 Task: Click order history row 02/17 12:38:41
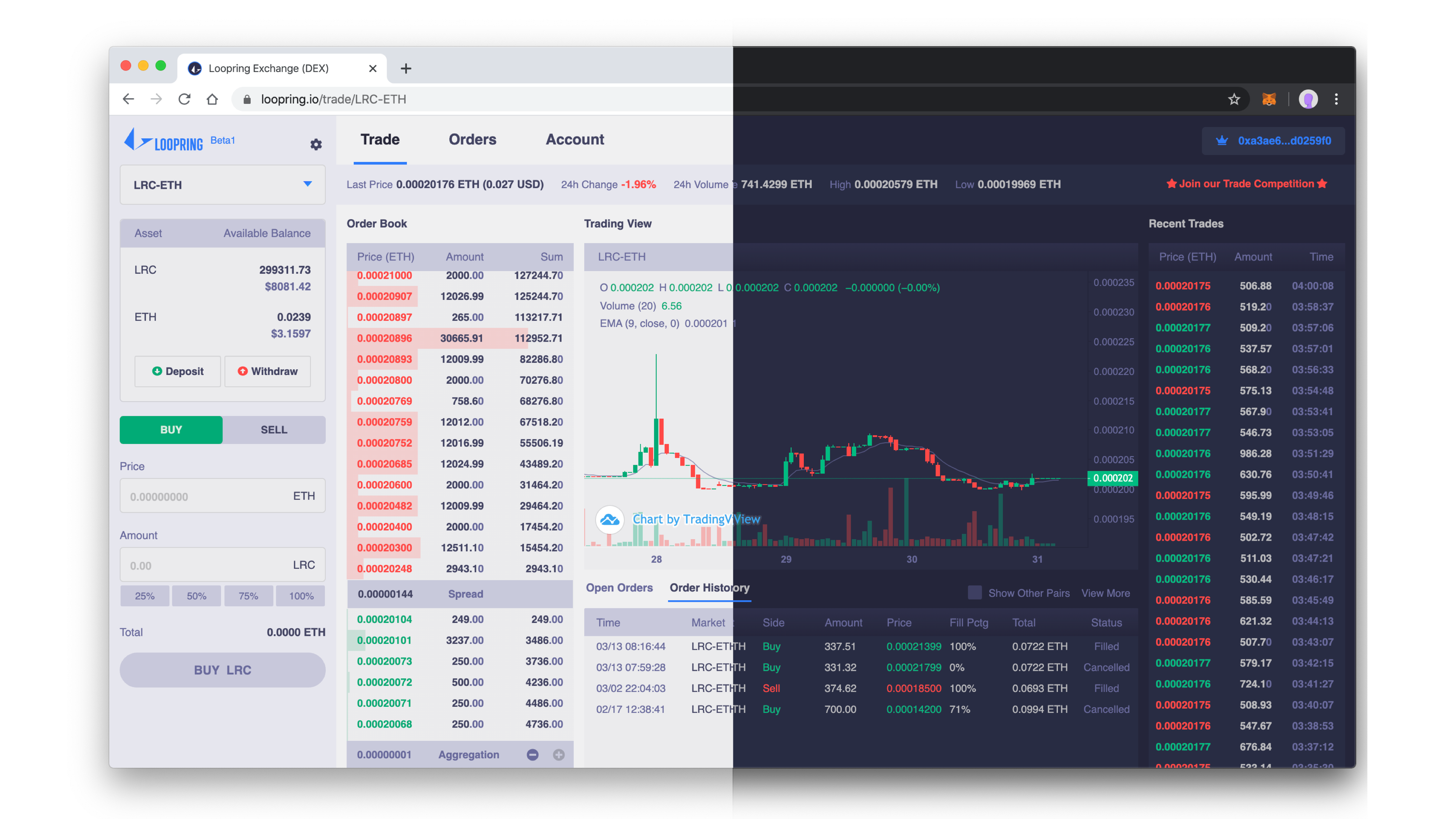[861, 709]
